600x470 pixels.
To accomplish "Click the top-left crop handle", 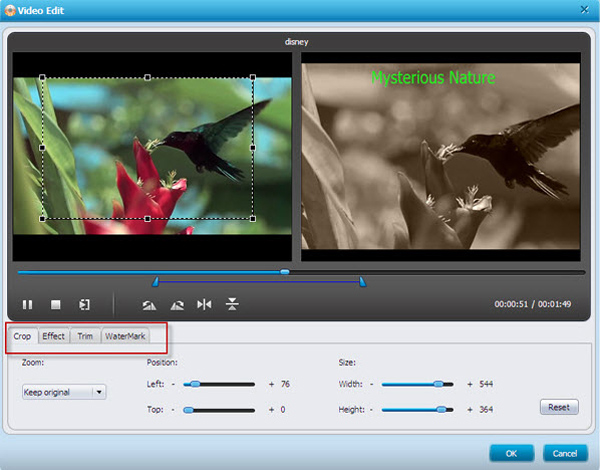I will tap(42, 78).
